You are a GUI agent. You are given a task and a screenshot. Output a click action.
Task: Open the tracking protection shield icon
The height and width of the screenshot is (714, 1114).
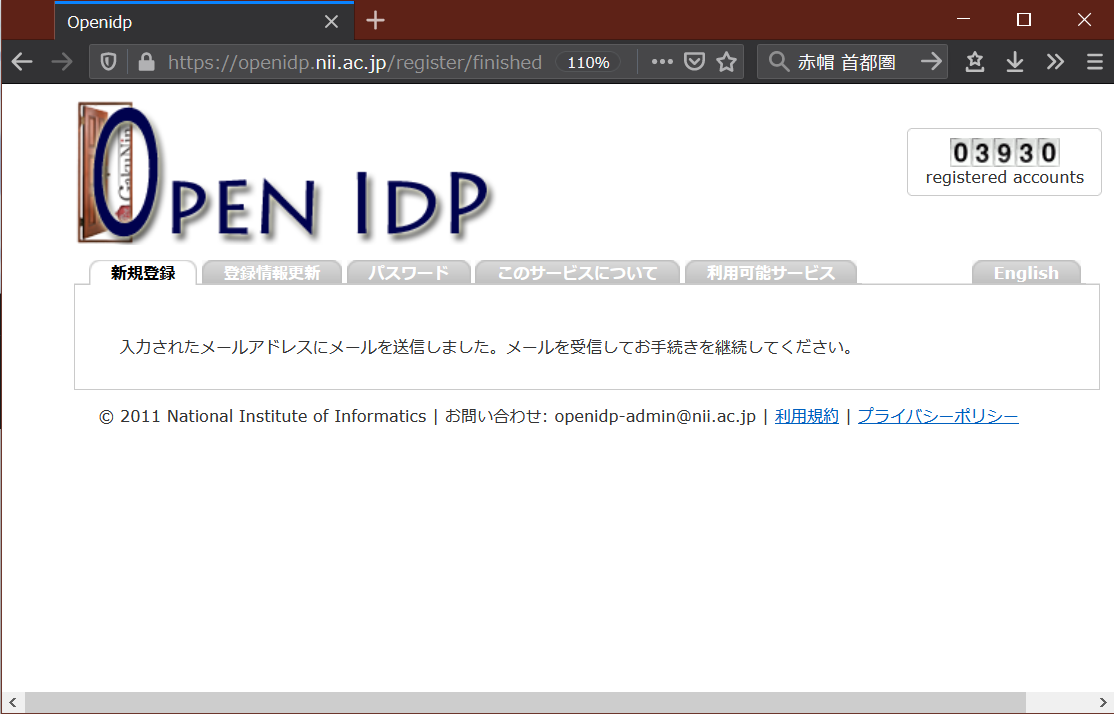(x=108, y=63)
